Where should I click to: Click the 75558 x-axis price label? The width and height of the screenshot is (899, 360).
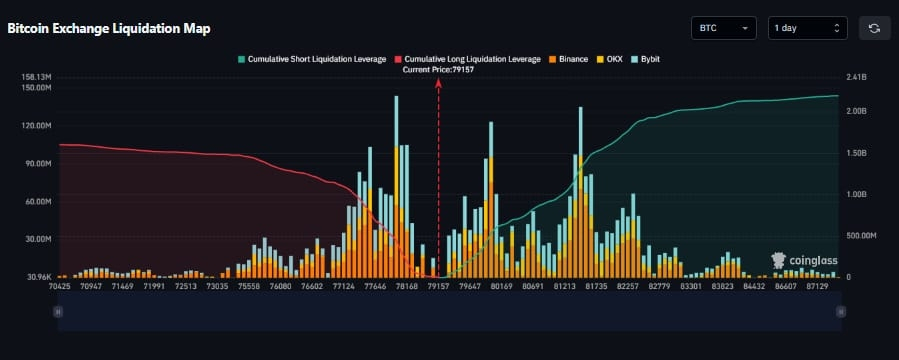tap(248, 286)
